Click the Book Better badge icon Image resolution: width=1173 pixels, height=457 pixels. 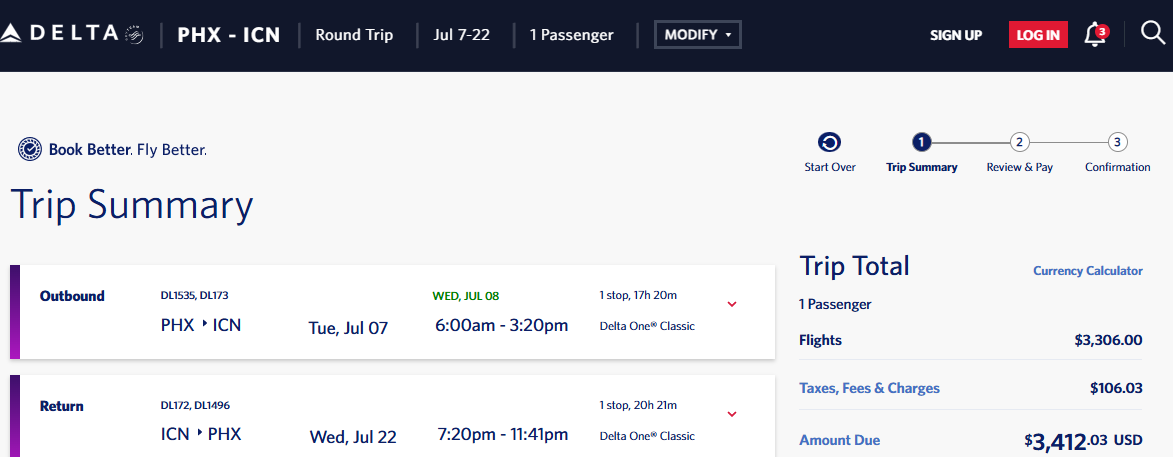(30, 150)
